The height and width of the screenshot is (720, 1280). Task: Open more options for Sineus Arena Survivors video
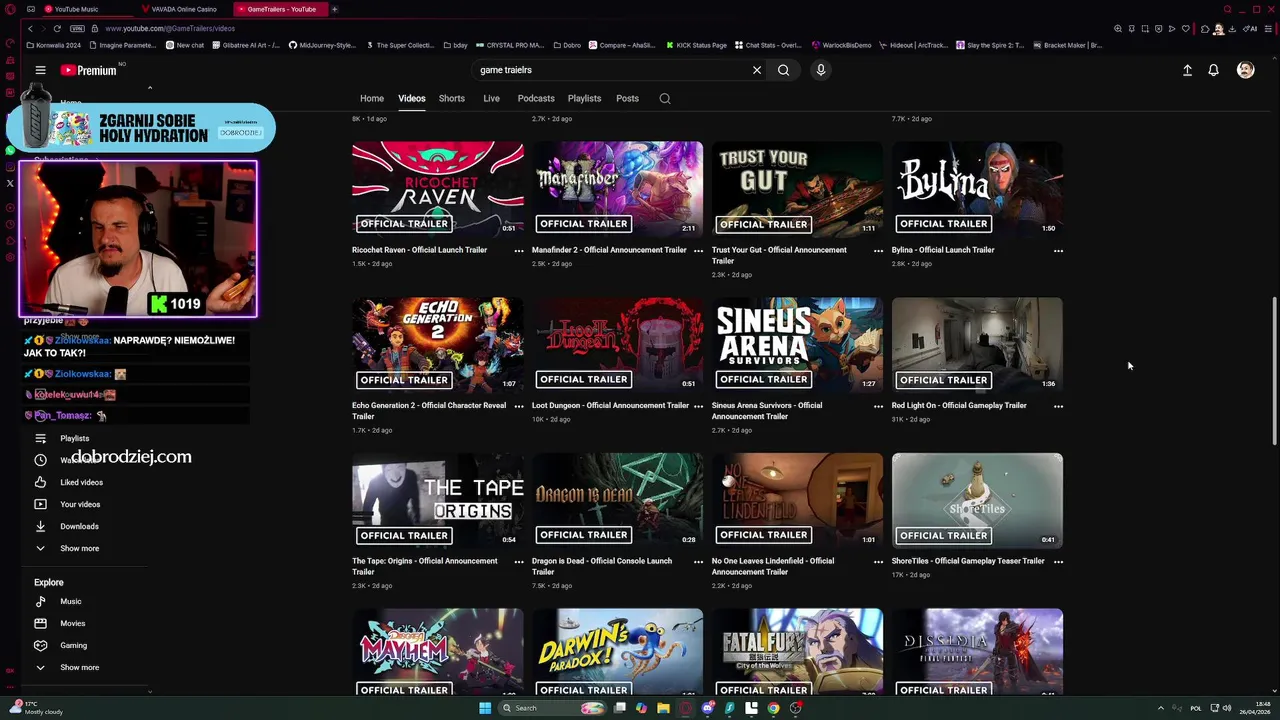coord(878,406)
